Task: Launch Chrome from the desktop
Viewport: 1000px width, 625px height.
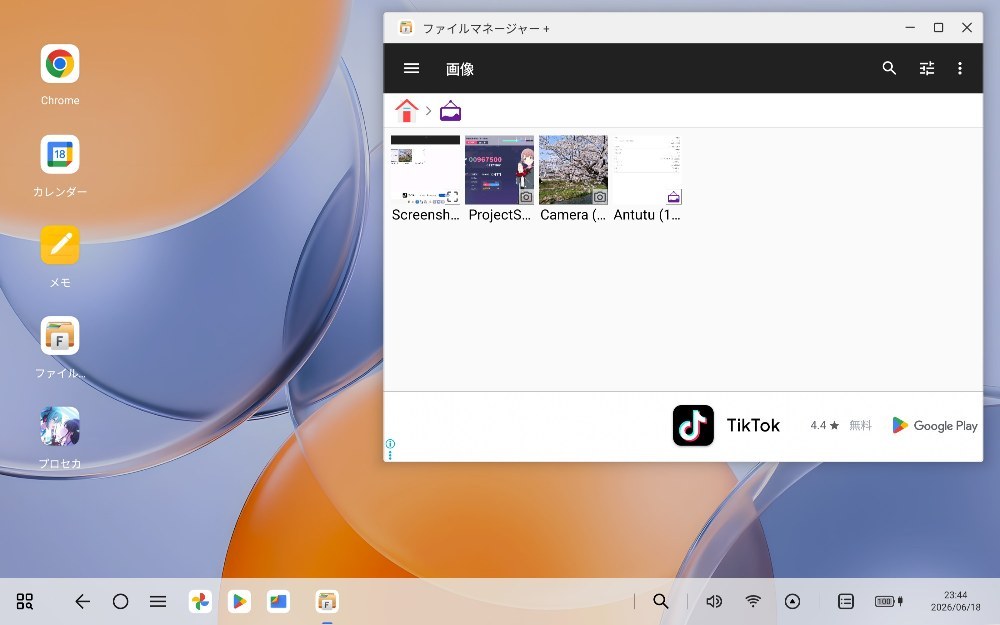Action: pyautogui.click(x=60, y=64)
